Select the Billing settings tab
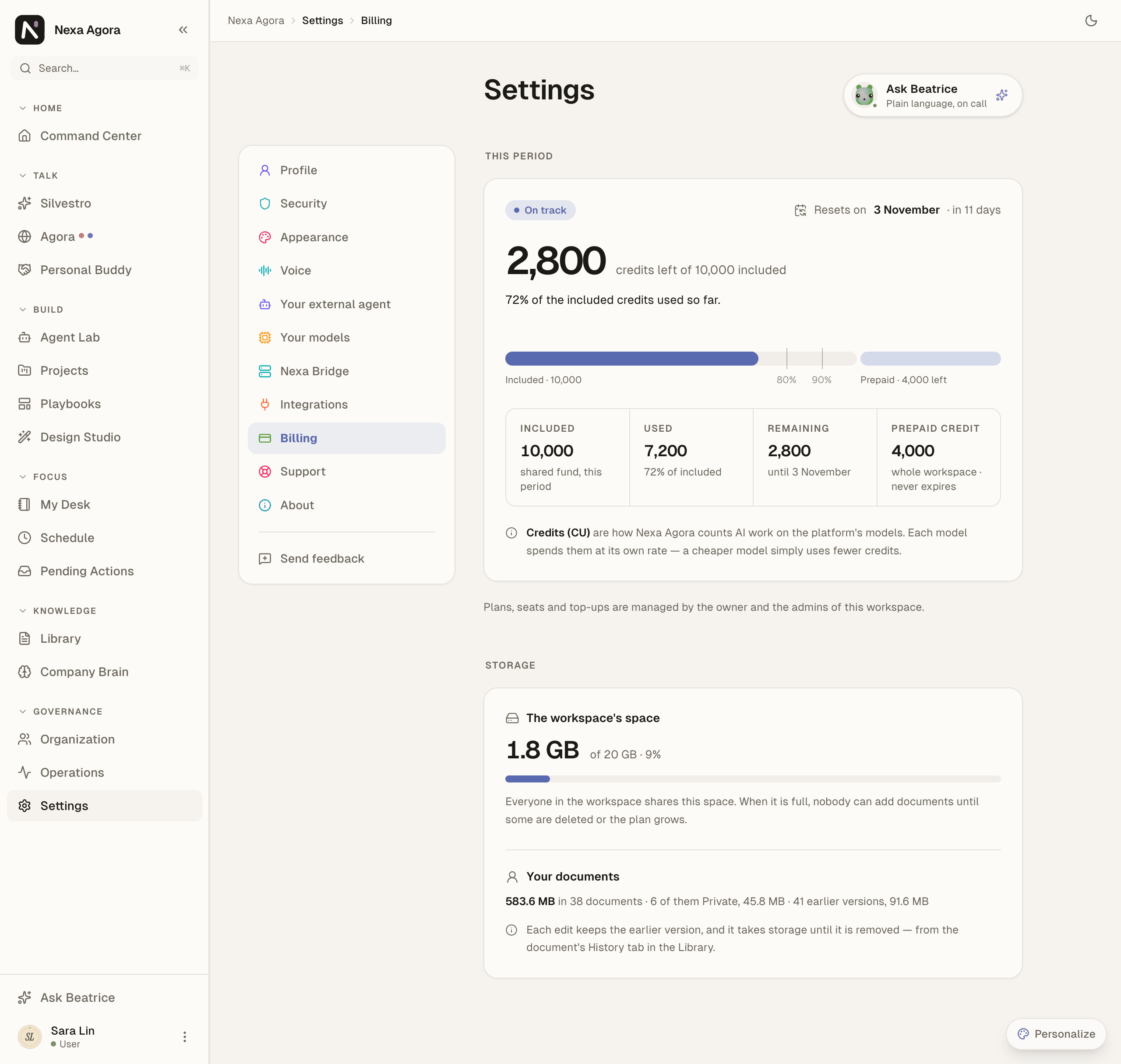The height and width of the screenshot is (1064, 1121). (347, 438)
